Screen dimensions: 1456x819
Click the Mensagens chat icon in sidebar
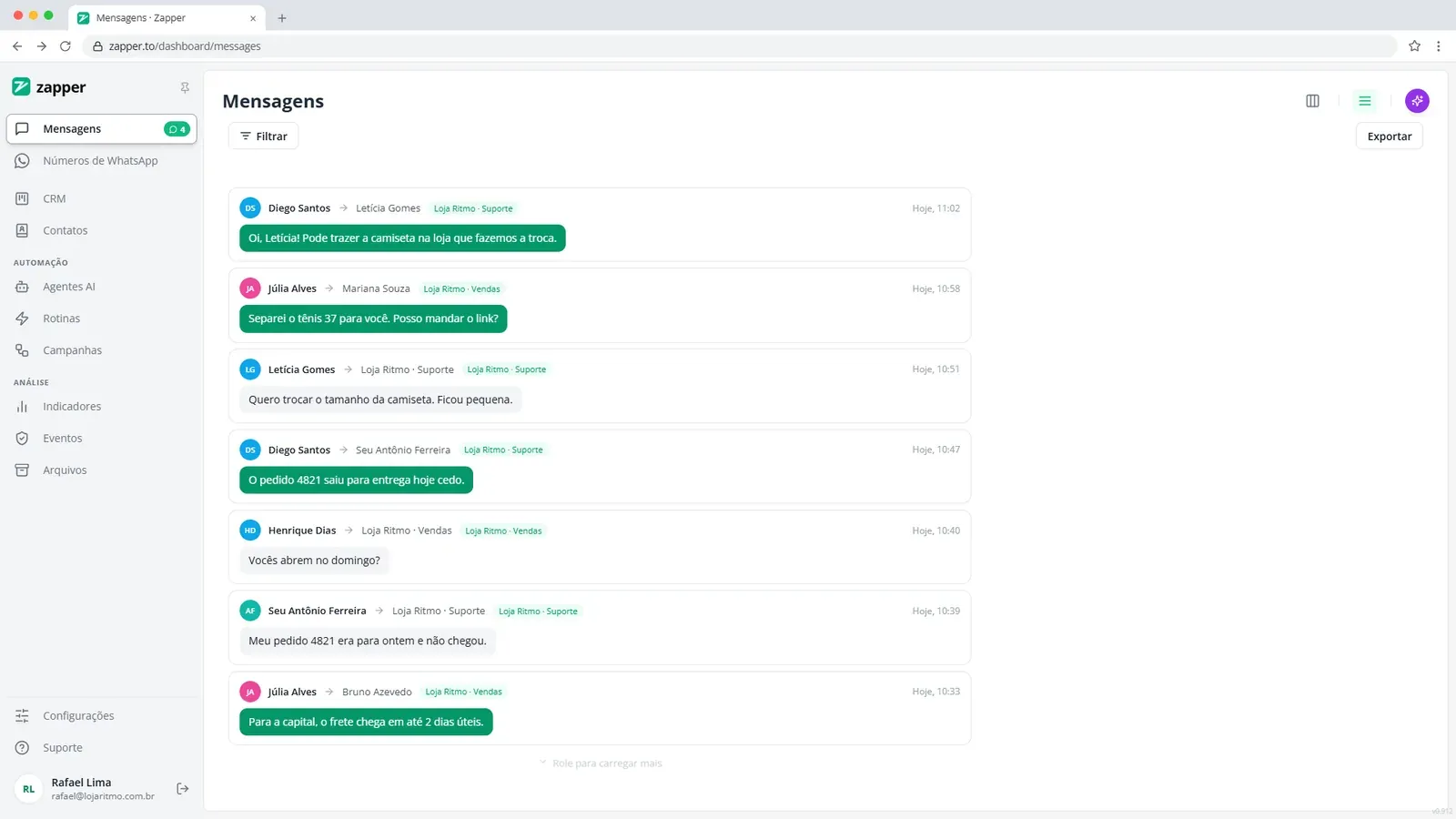click(x=22, y=129)
